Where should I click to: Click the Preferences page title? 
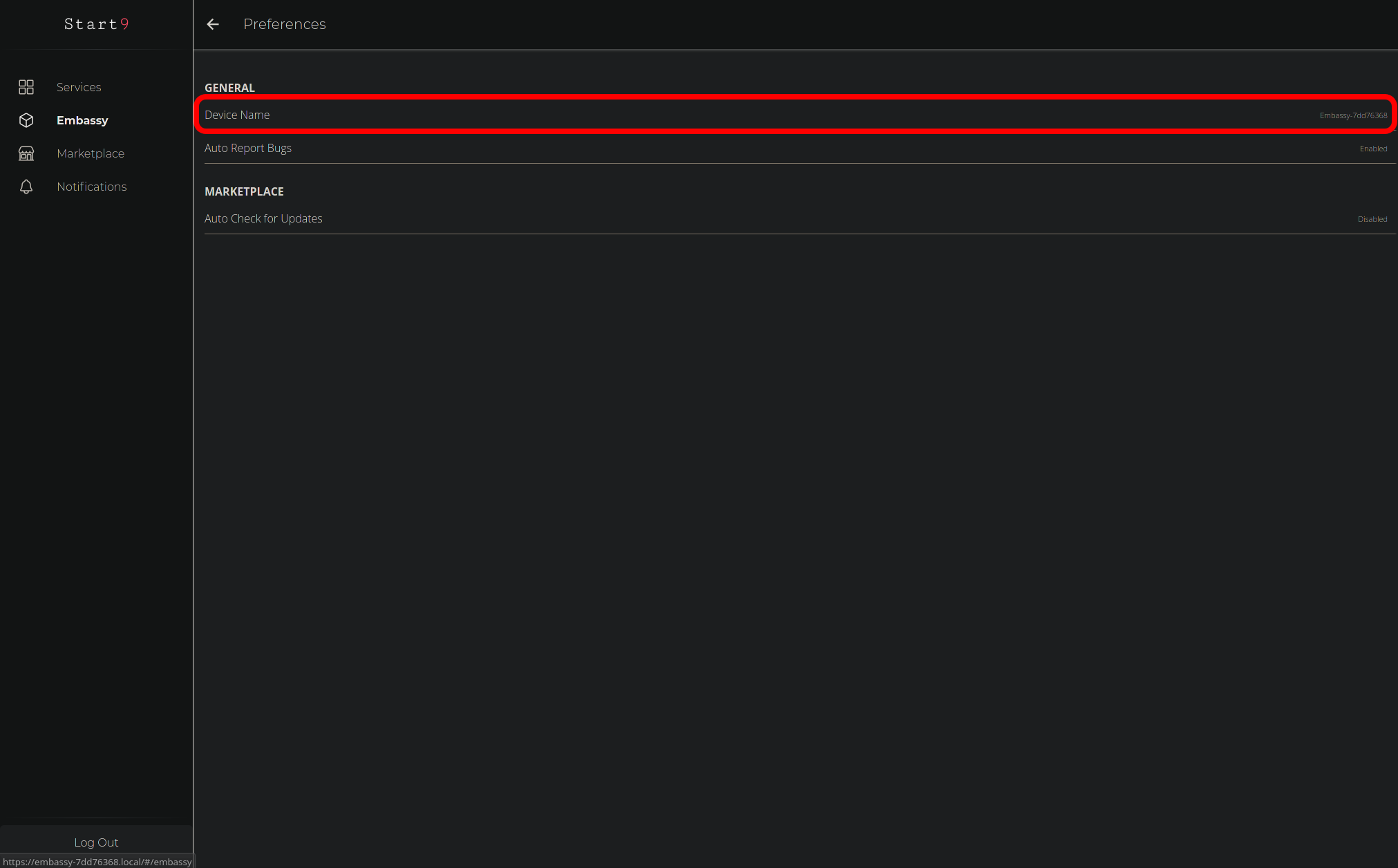point(284,24)
